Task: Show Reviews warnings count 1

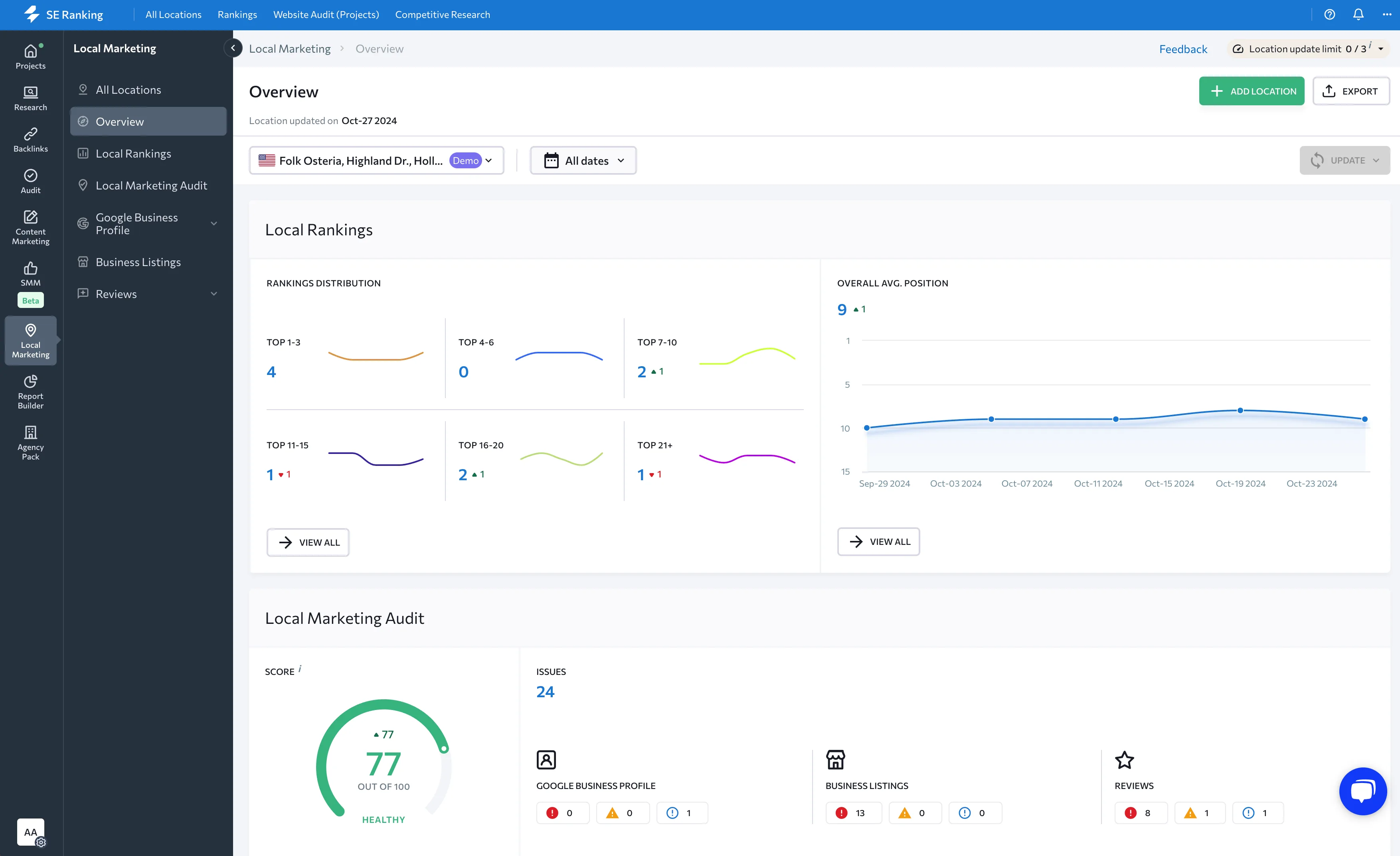Action: [1199, 813]
